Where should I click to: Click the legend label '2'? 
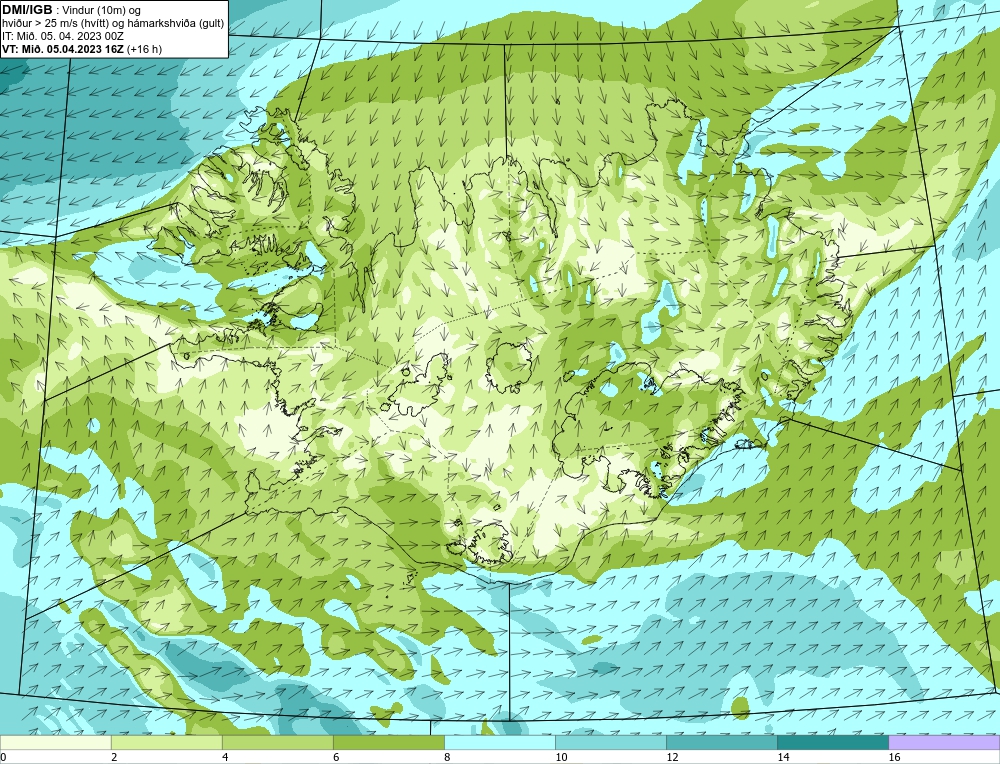pos(114,757)
